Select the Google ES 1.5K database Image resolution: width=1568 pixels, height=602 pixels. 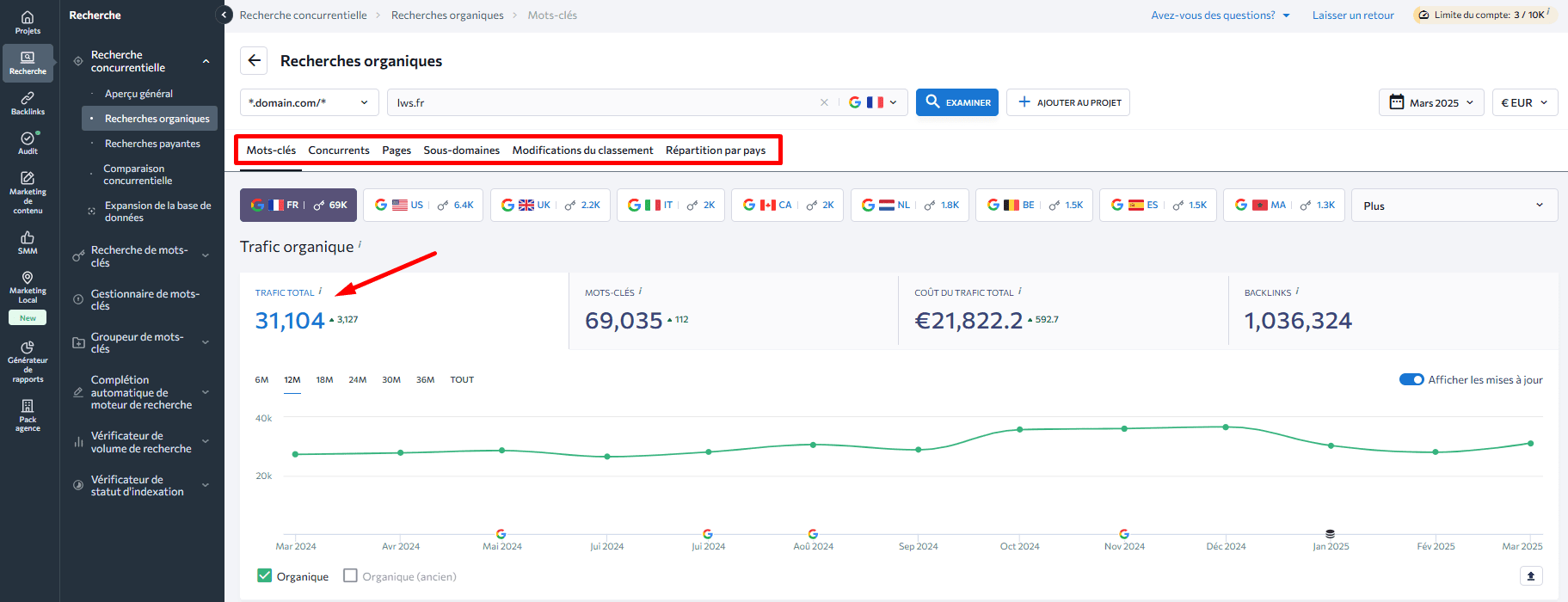pyautogui.click(x=1158, y=205)
